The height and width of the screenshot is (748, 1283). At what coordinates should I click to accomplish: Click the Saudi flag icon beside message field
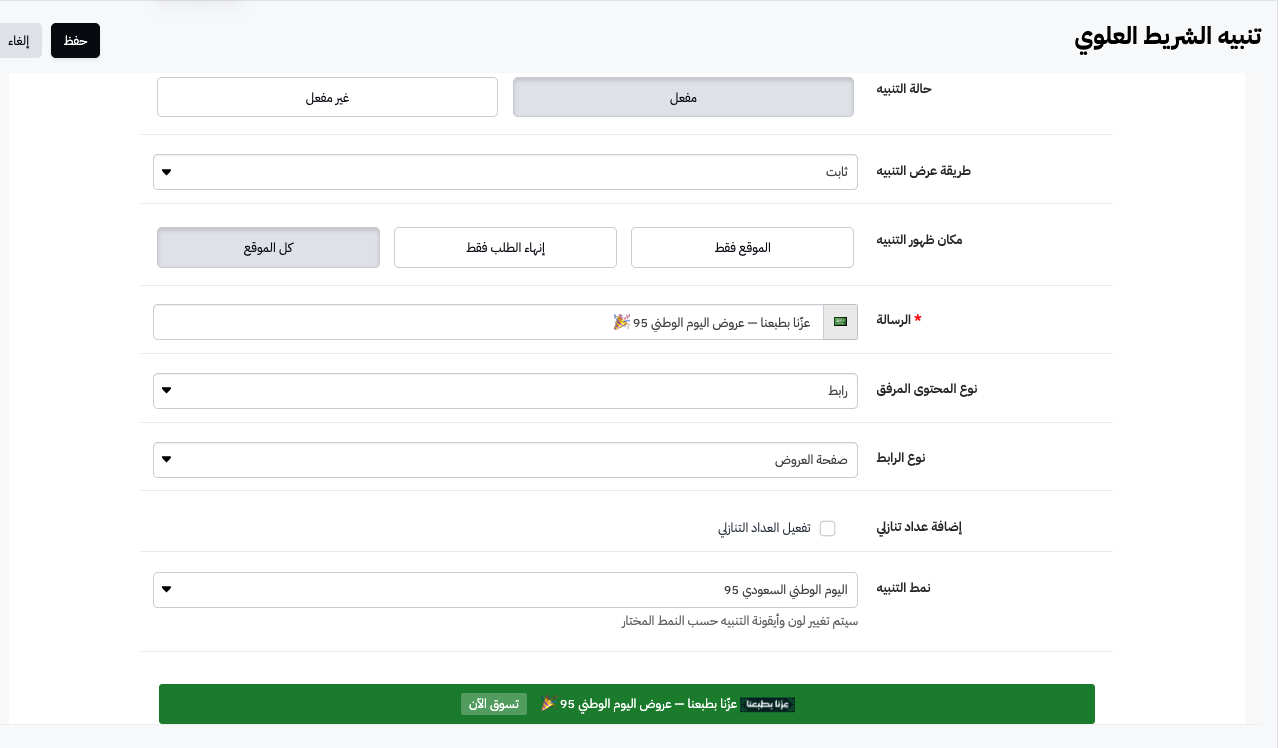(x=840, y=322)
